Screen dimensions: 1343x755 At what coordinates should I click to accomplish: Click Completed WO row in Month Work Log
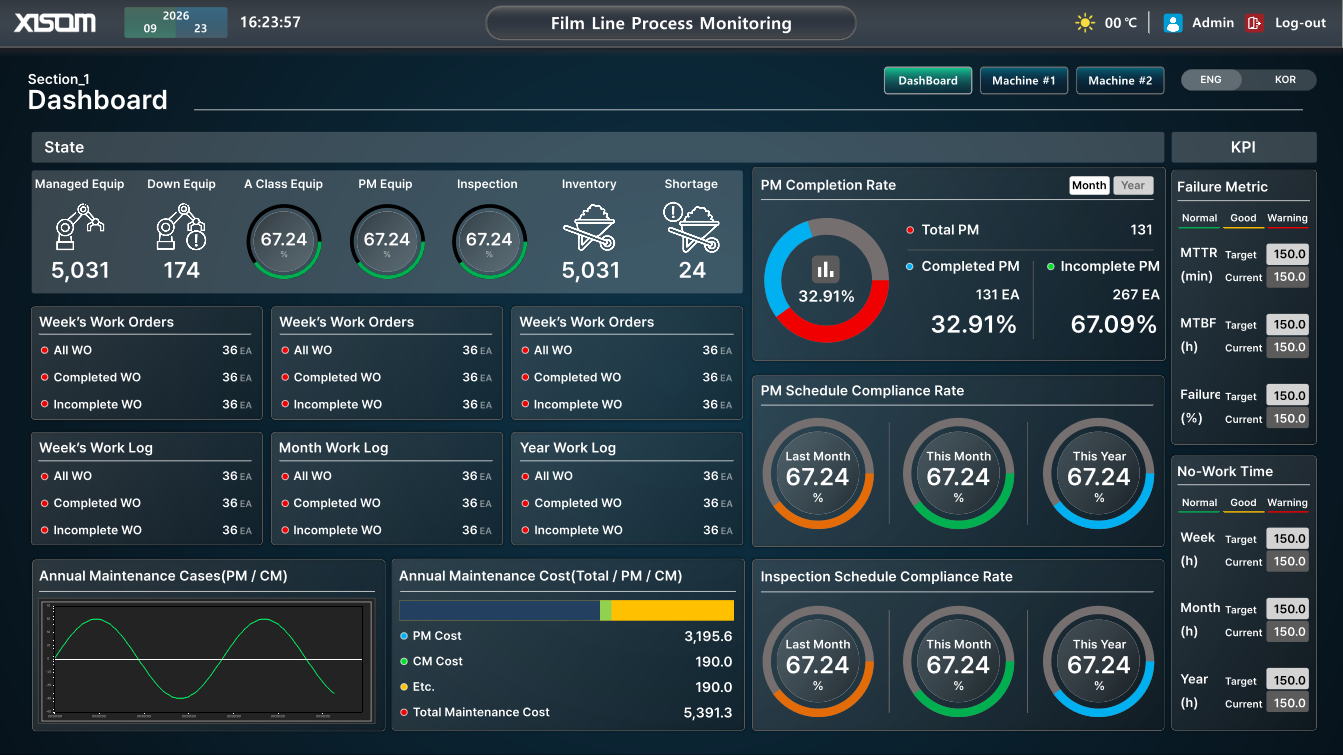tap(386, 503)
